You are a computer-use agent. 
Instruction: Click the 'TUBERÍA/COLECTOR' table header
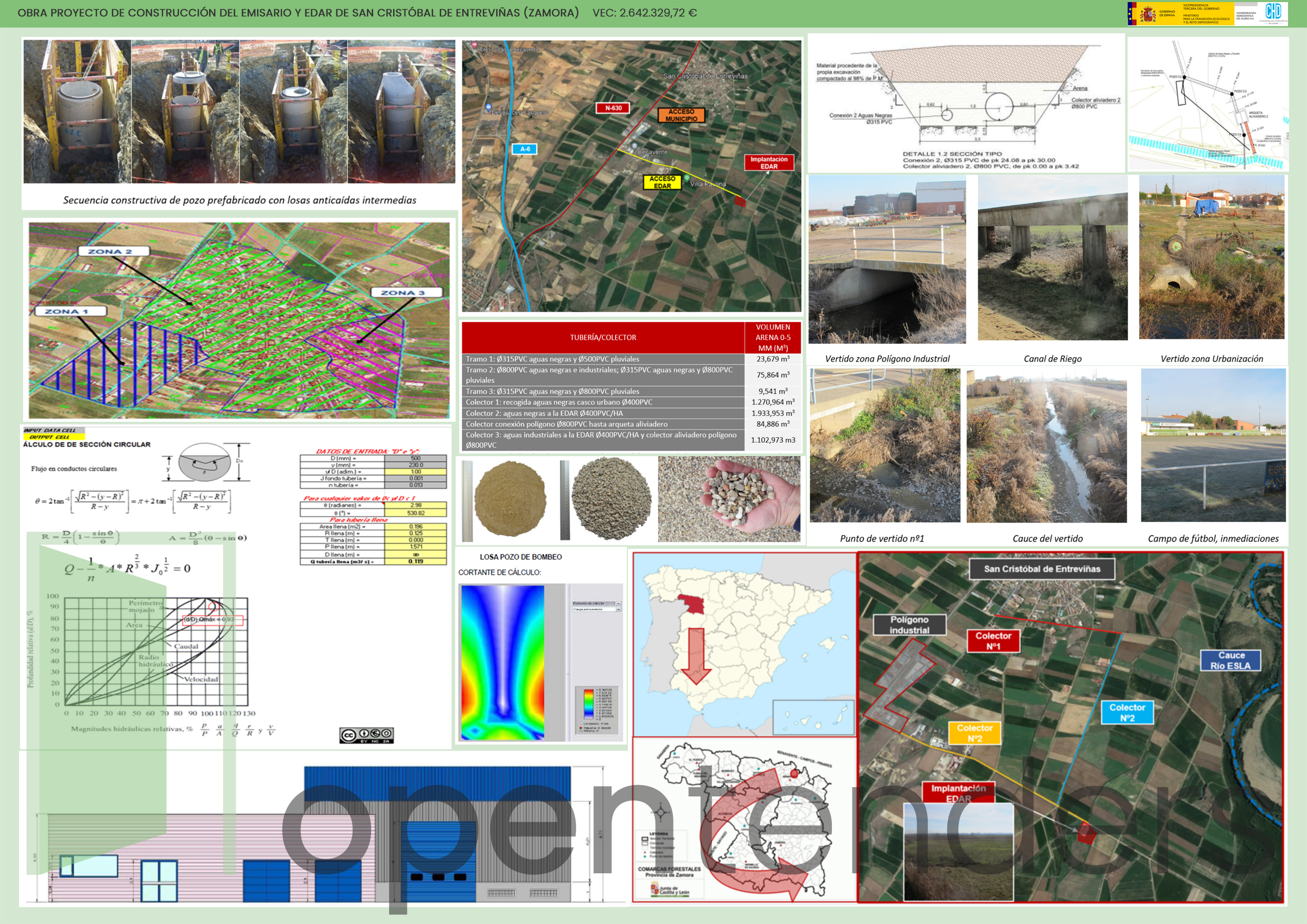click(603, 338)
